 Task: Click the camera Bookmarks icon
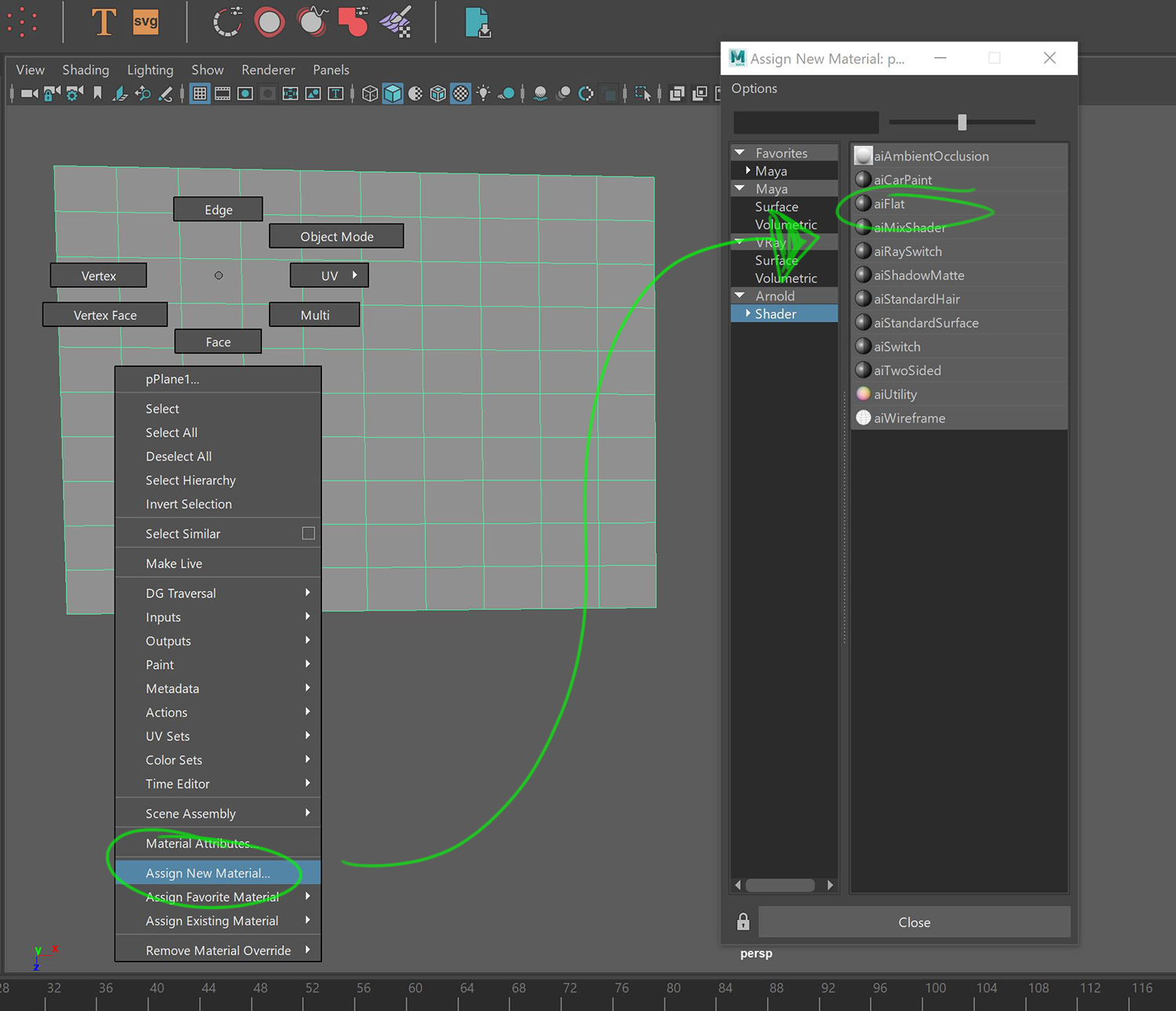[x=97, y=94]
